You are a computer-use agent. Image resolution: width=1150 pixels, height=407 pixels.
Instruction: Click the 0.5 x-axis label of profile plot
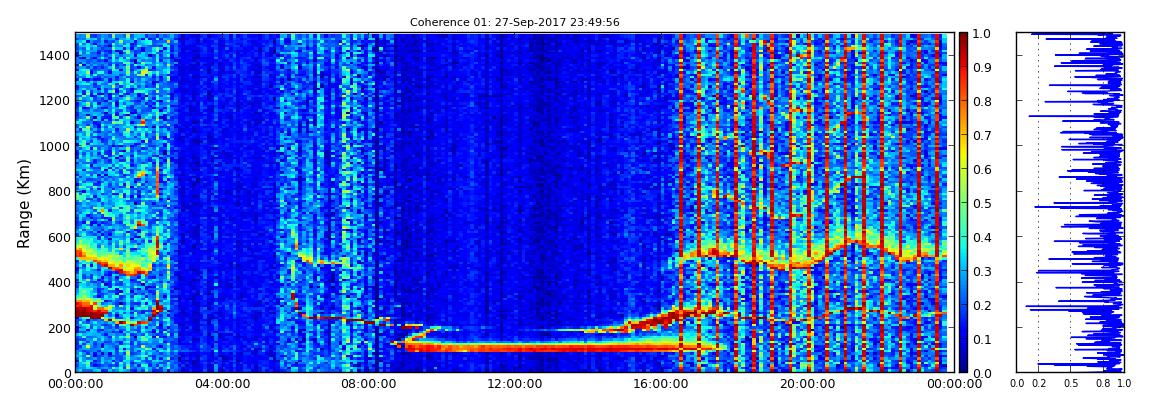[x=1071, y=384]
